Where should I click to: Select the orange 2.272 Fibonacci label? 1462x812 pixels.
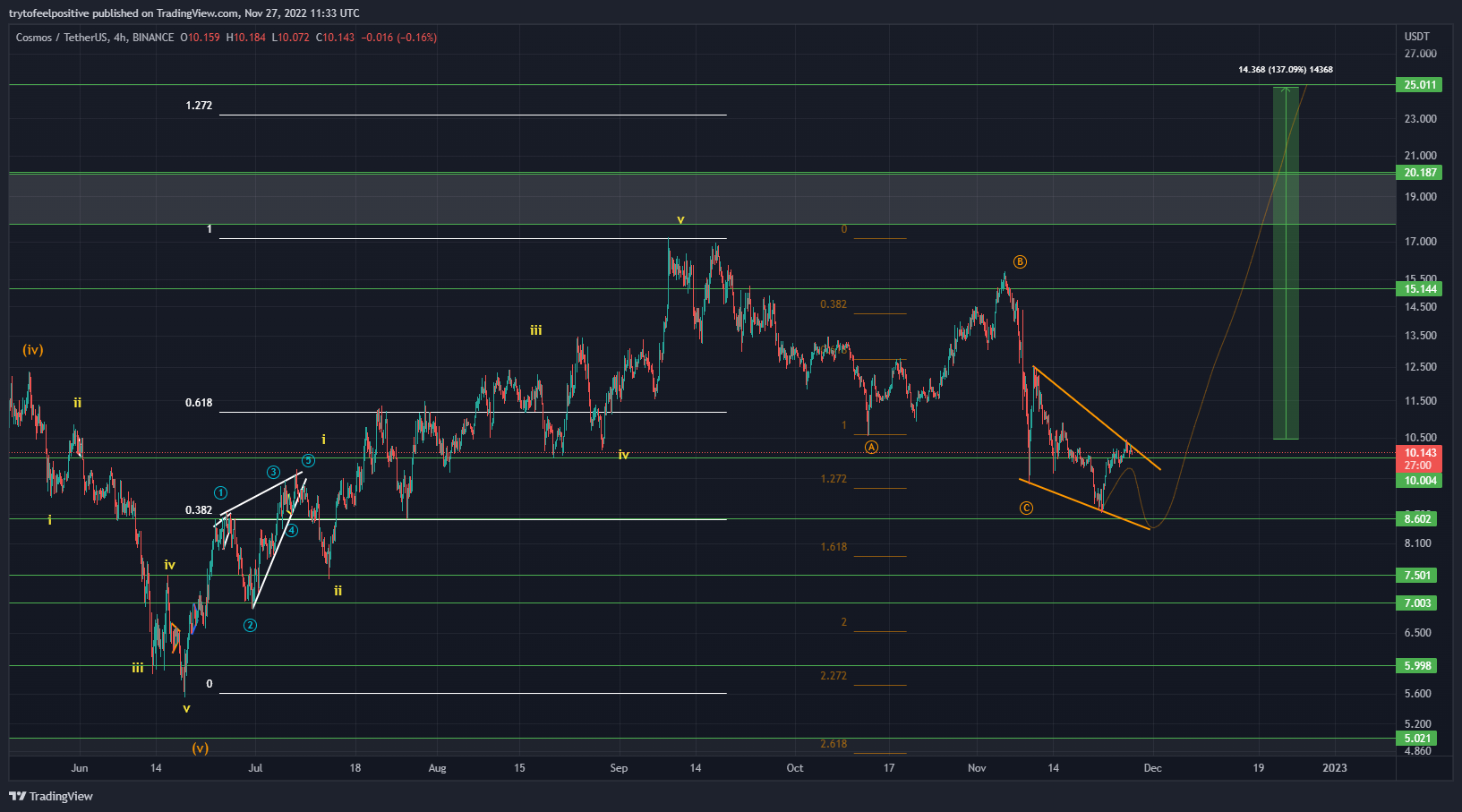click(834, 676)
